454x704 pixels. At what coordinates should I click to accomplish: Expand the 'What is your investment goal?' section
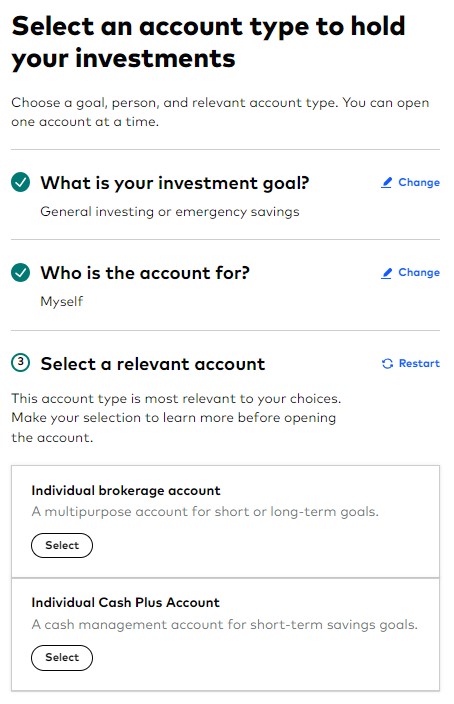175,183
